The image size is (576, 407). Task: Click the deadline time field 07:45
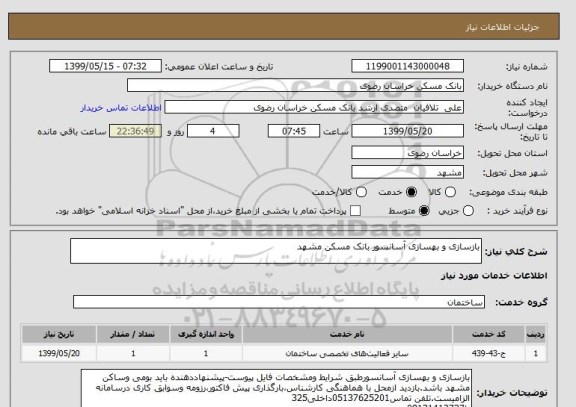point(294,131)
